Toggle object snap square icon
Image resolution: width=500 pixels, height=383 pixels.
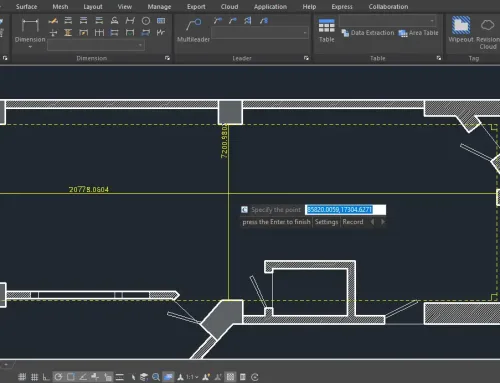point(71,377)
